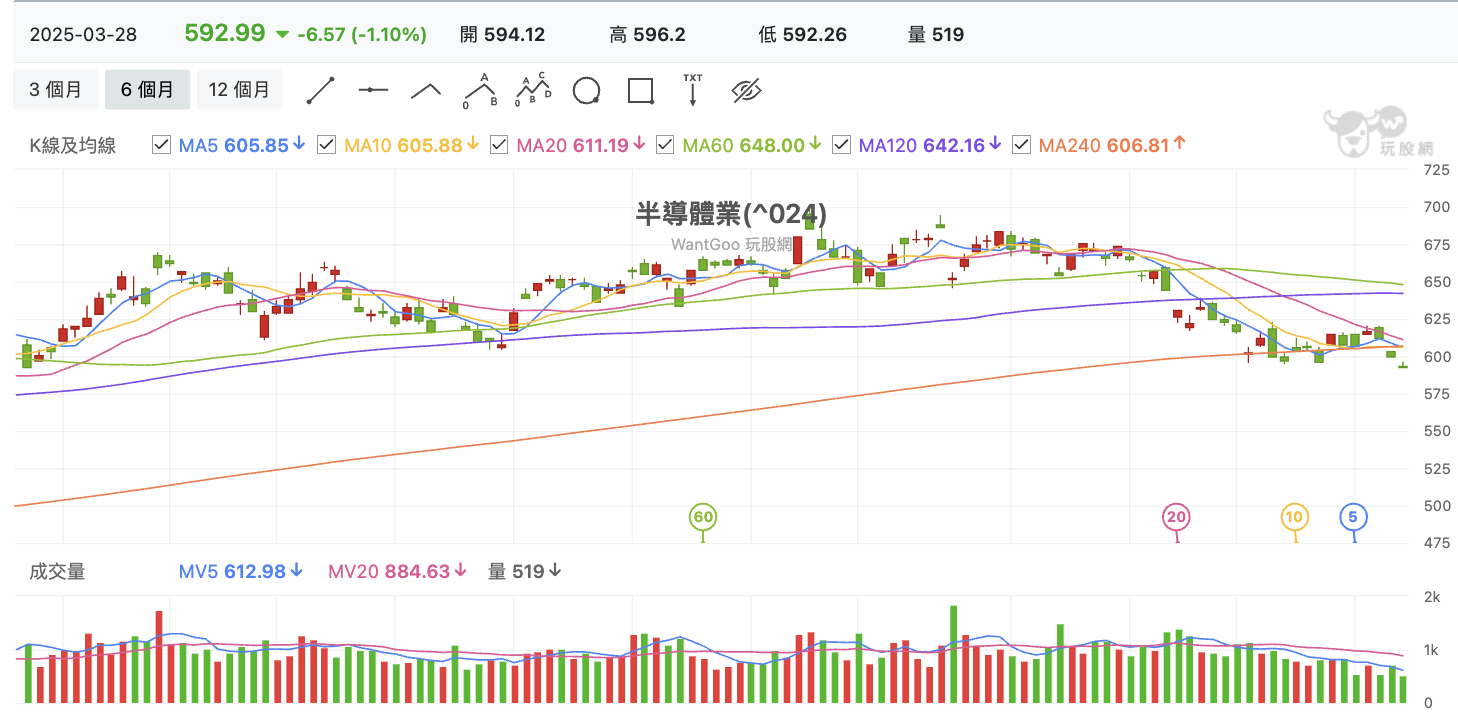Select the 6 個月 range tab
Image resolution: width=1458 pixels, height=722 pixels.
pyautogui.click(x=148, y=90)
